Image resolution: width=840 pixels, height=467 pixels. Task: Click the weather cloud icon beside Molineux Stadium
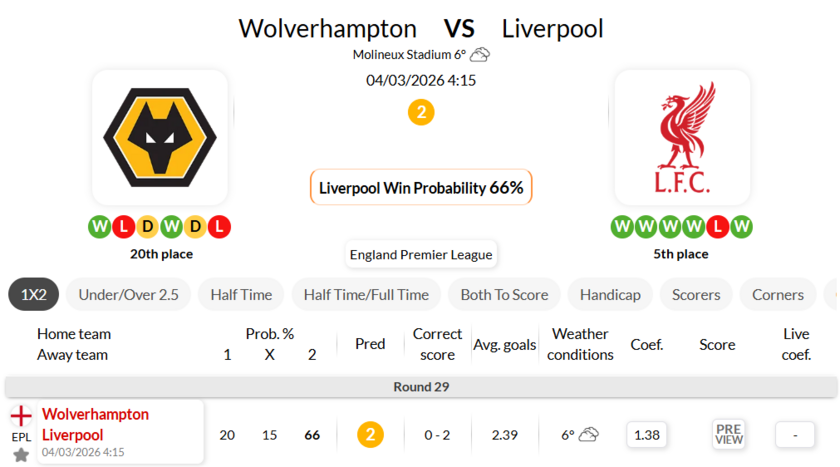[x=480, y=55]
